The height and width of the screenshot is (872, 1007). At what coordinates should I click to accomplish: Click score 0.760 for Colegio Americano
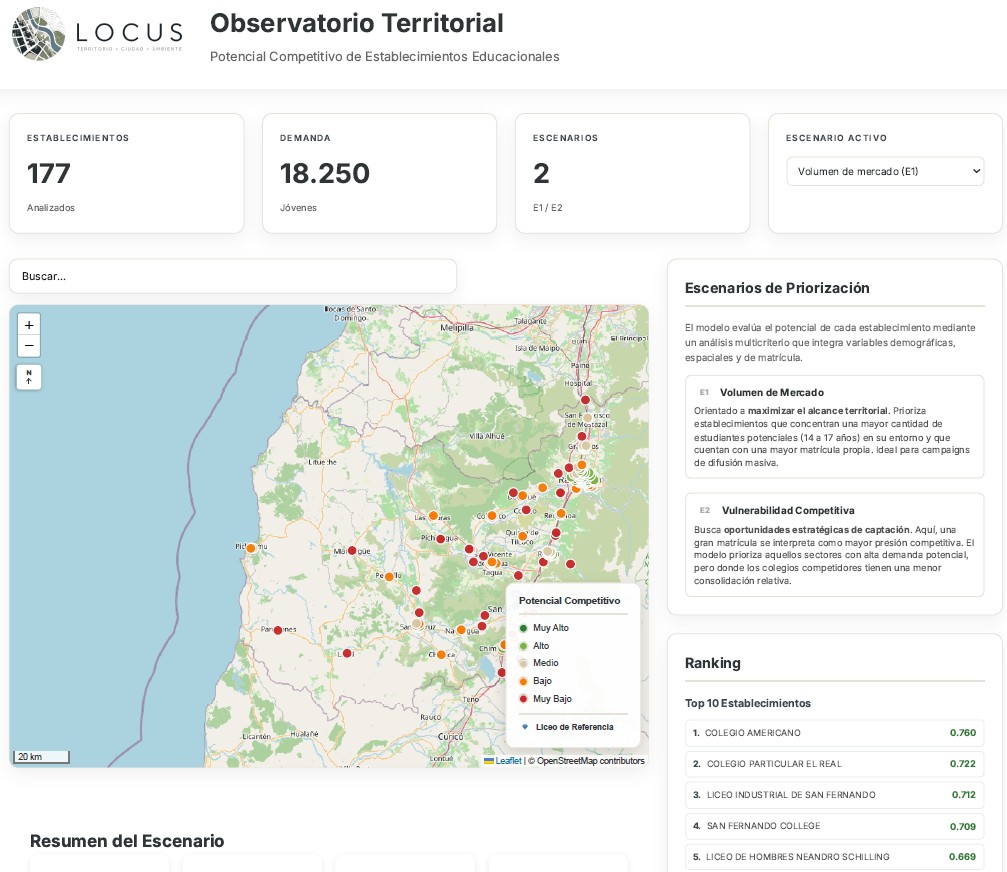tap(963, 733)
